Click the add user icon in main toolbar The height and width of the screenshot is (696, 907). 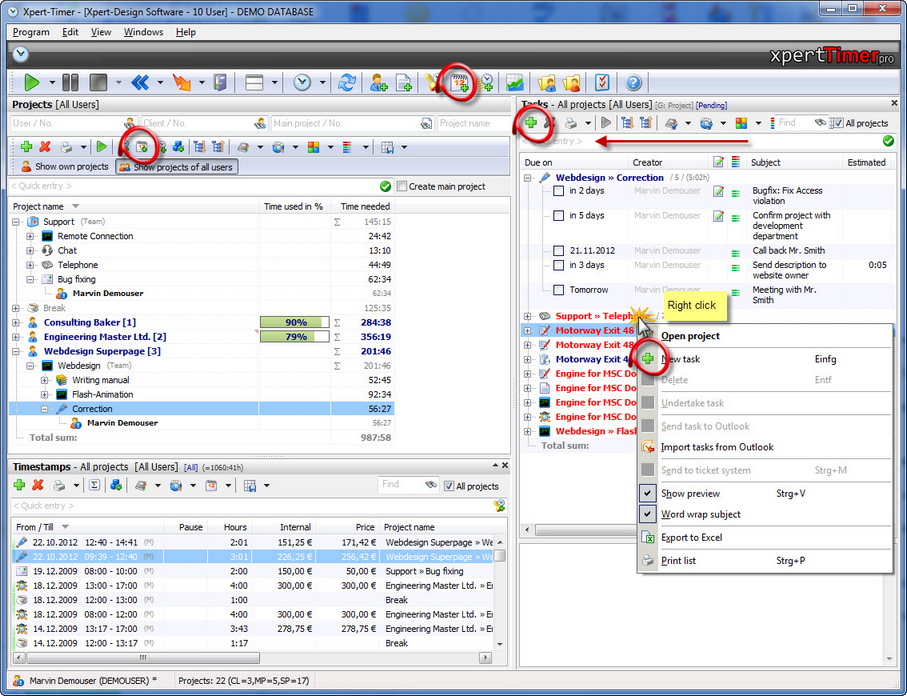coord(378,83)
